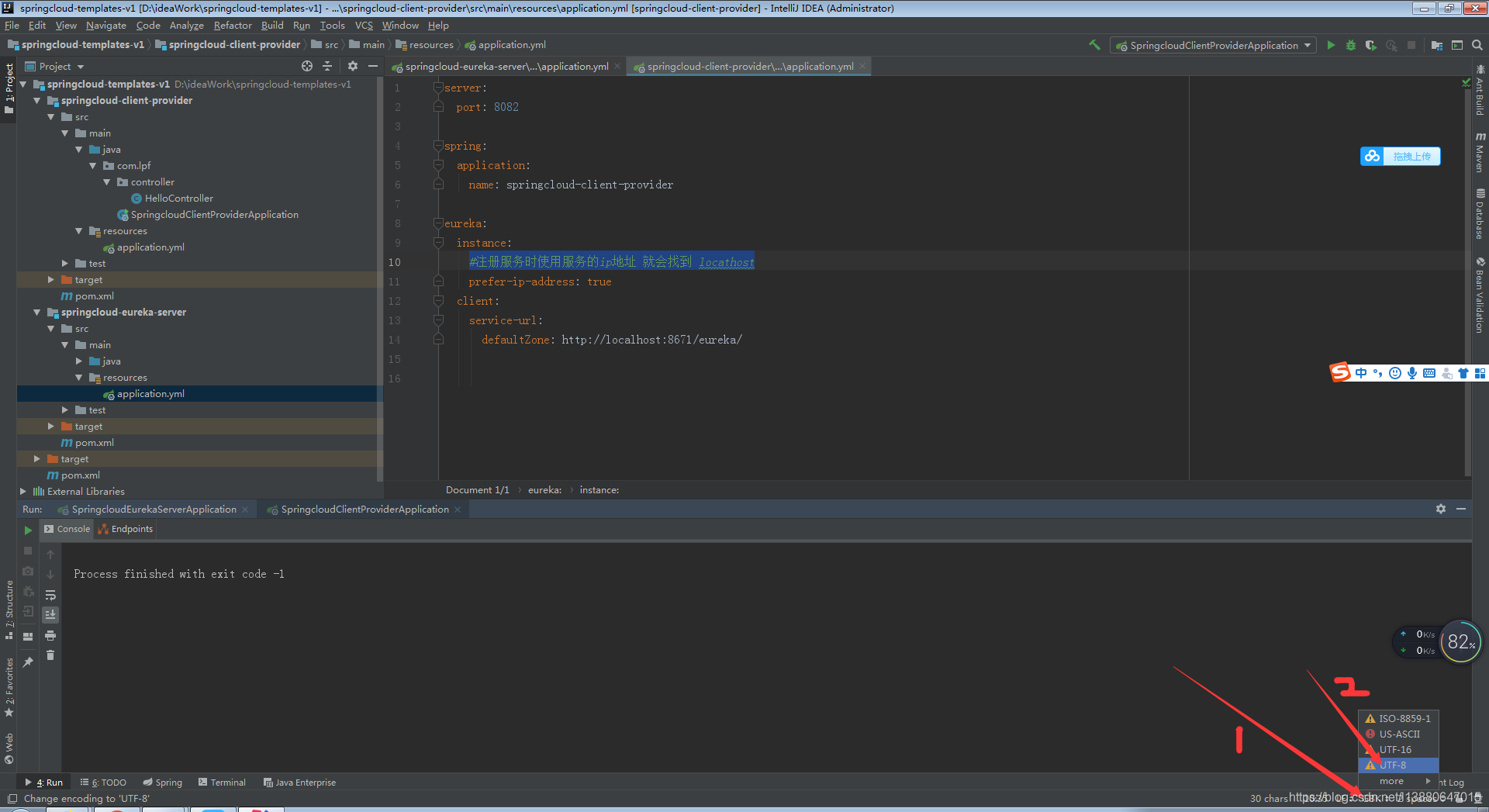Select the SpringcloudEurekaServerApplication run tab
The image size is (1489, 812).
click(154, 510)
